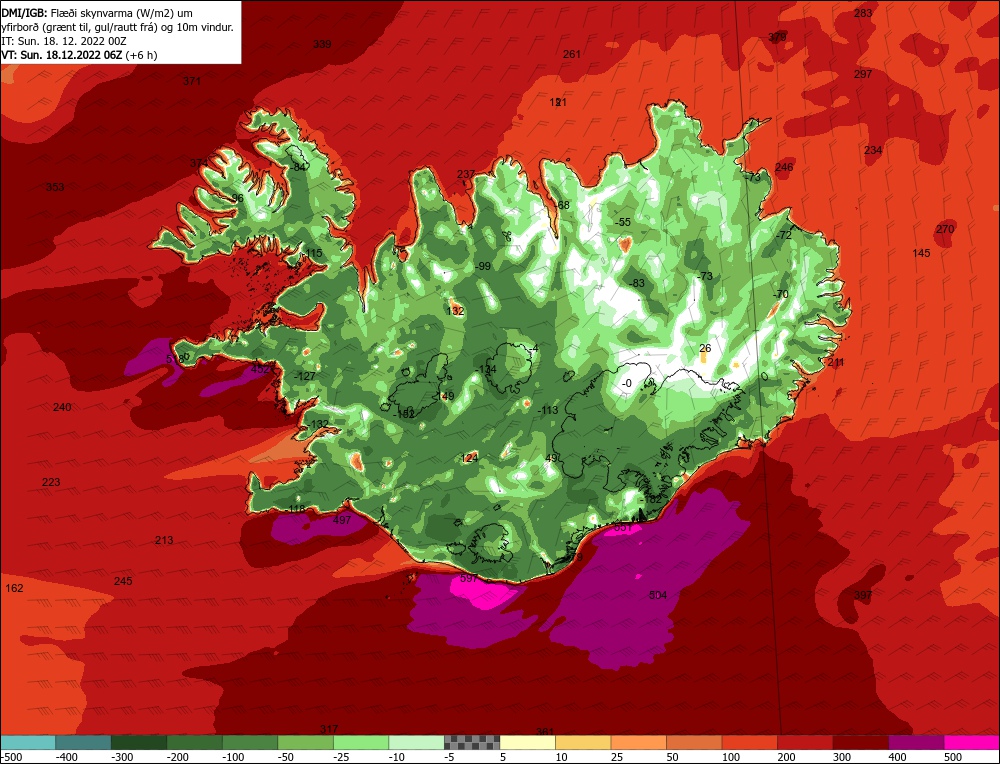Select the 504 value in the purple area
The width and height of the screenshot is (1000, 764).
tap(658, 595)
